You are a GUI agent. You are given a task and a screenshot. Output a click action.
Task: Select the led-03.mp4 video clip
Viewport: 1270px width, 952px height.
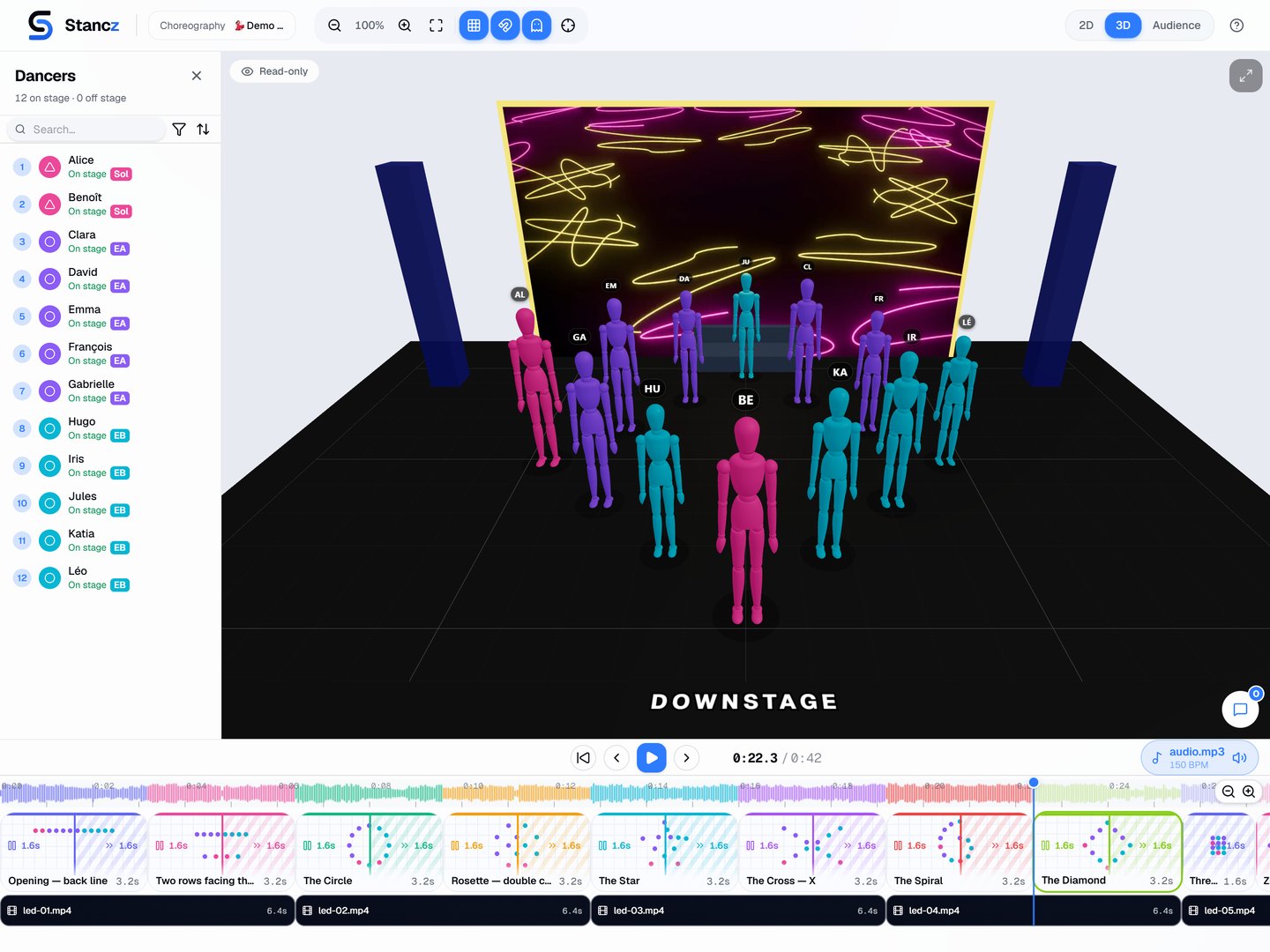click(x=738, y=911)
